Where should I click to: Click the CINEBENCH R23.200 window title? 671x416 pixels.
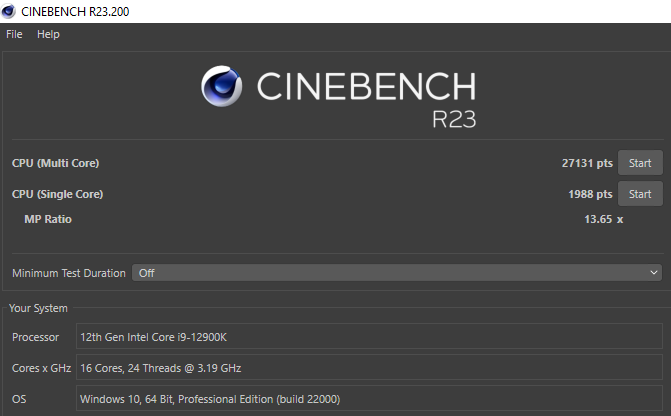(75, 12)
